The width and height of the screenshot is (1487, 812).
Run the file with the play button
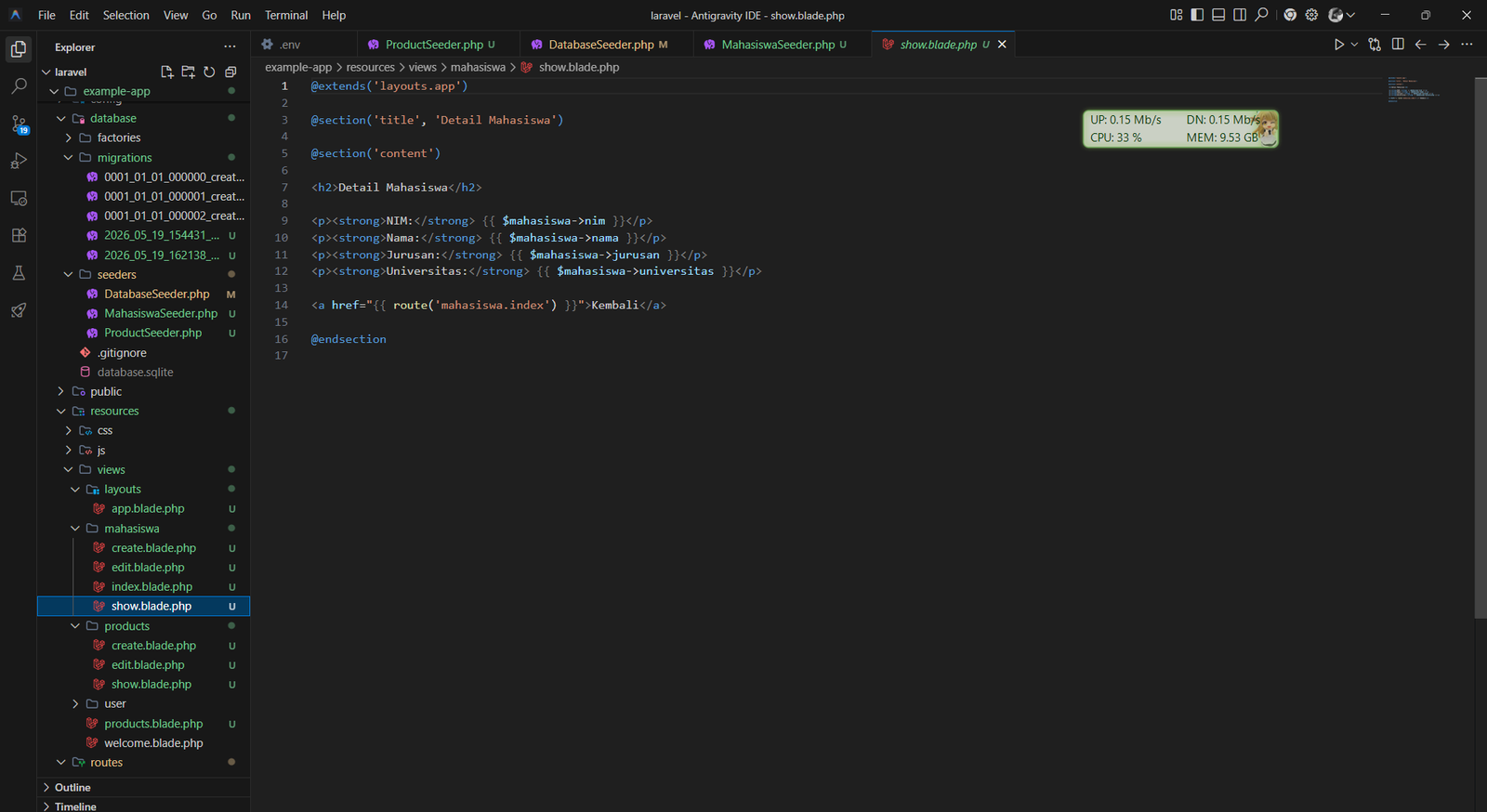[x=1338, y=44]
